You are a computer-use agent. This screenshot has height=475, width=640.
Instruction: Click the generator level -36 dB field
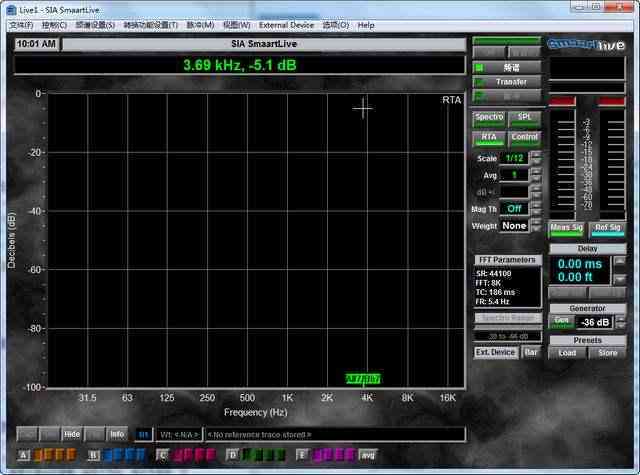coord(595,322)
